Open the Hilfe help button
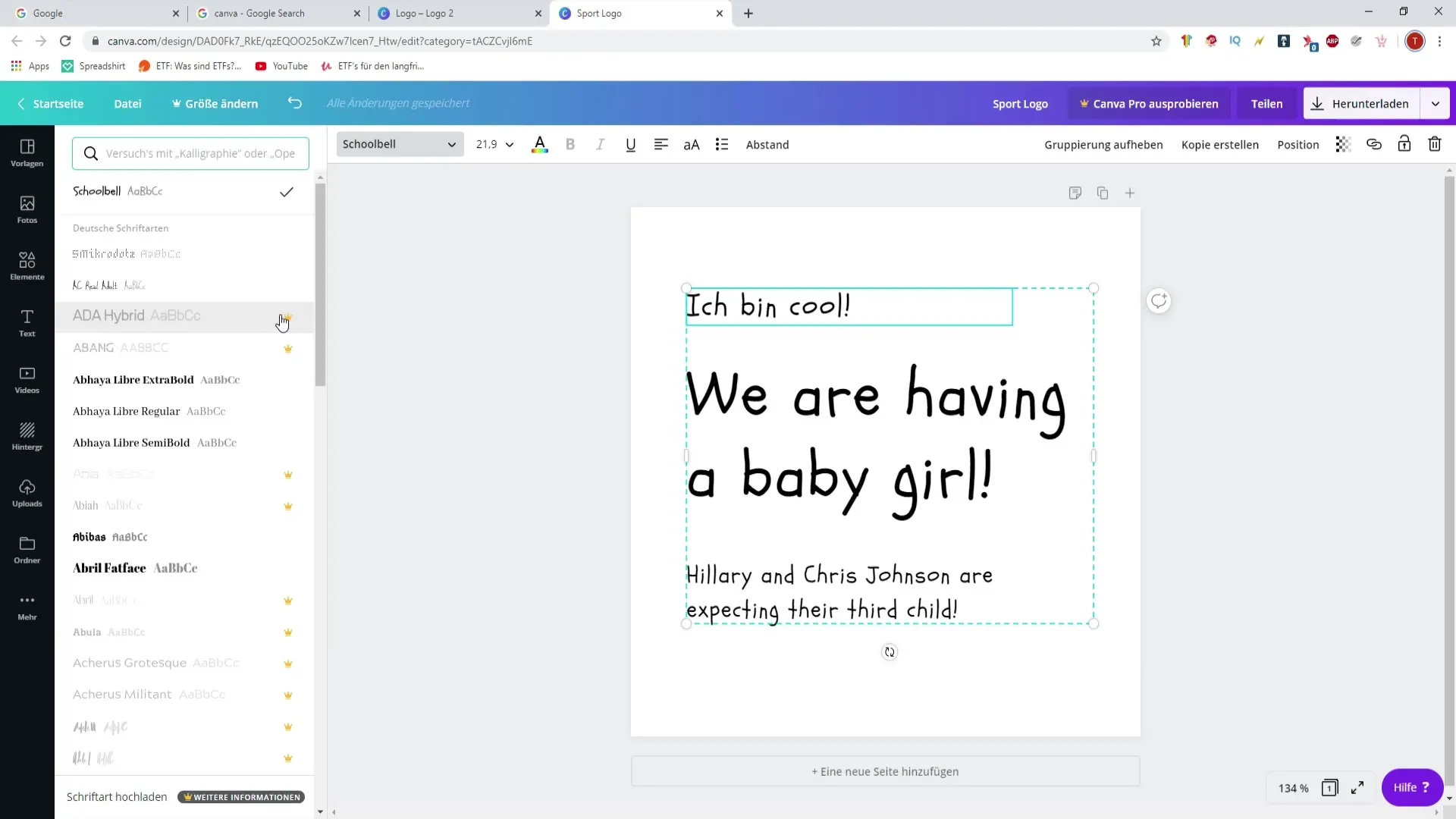1456x819 pixels. pos(1412,787)
